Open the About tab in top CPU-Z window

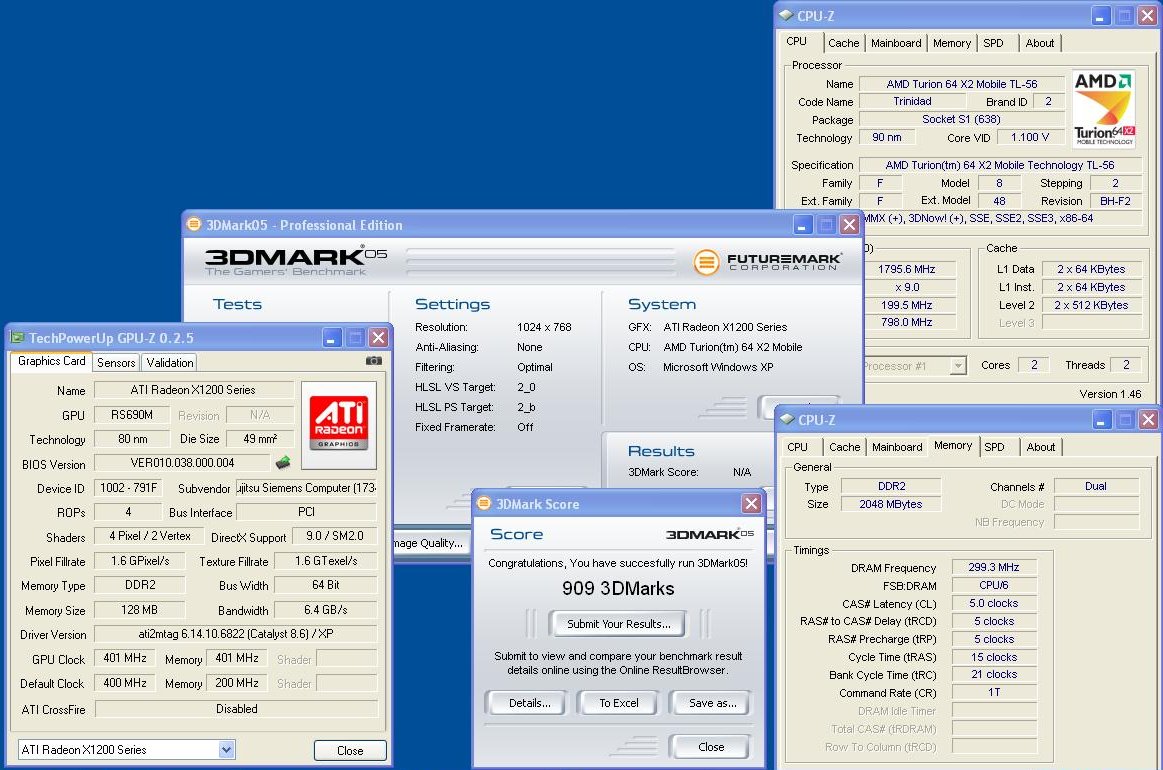pos(1040,43)
